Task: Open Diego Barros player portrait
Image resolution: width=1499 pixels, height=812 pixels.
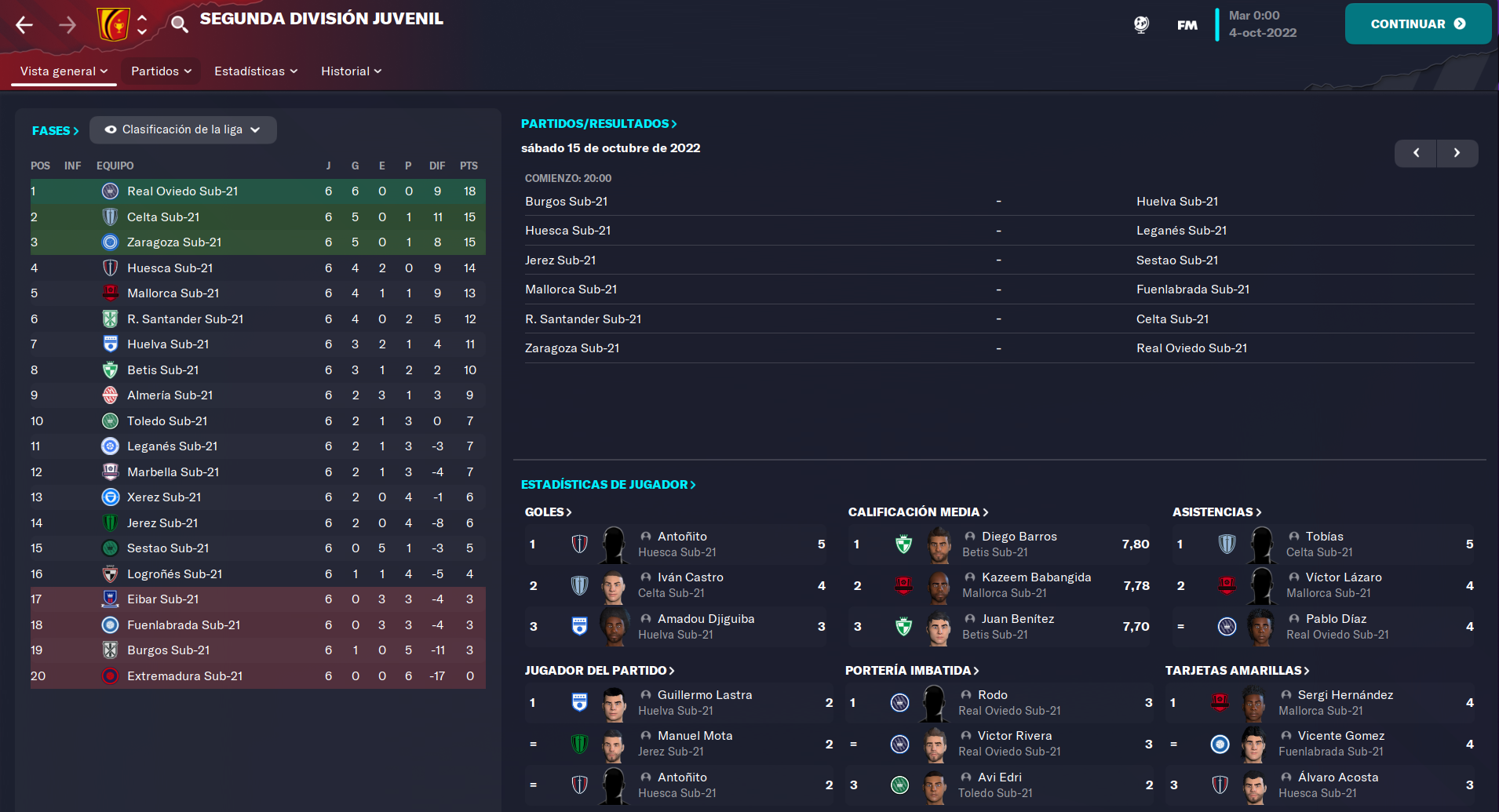Action: (x=939, y=544)
